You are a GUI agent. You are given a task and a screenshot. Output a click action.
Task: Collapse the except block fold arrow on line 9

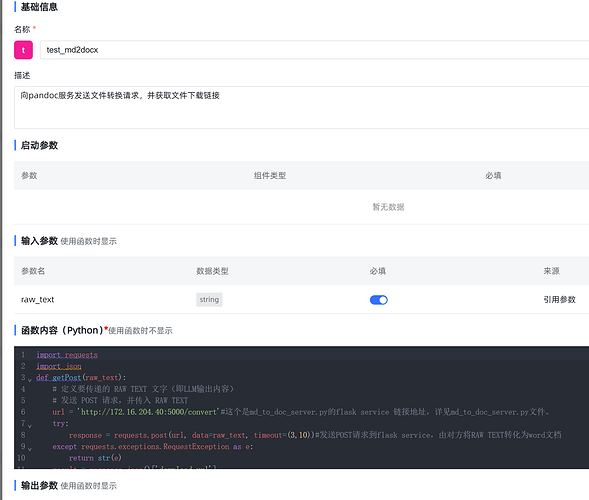pyautogui.click(x=30, y=449)
